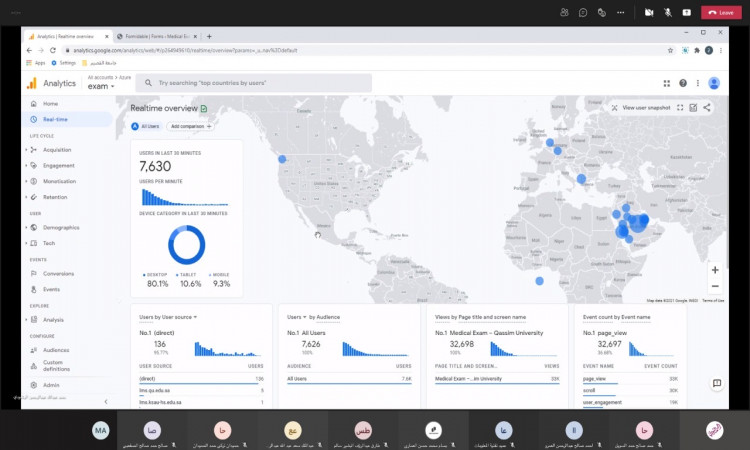Open Events in sidebar
The width and height of the screenshot is (750, 450).
click(51, 290)
